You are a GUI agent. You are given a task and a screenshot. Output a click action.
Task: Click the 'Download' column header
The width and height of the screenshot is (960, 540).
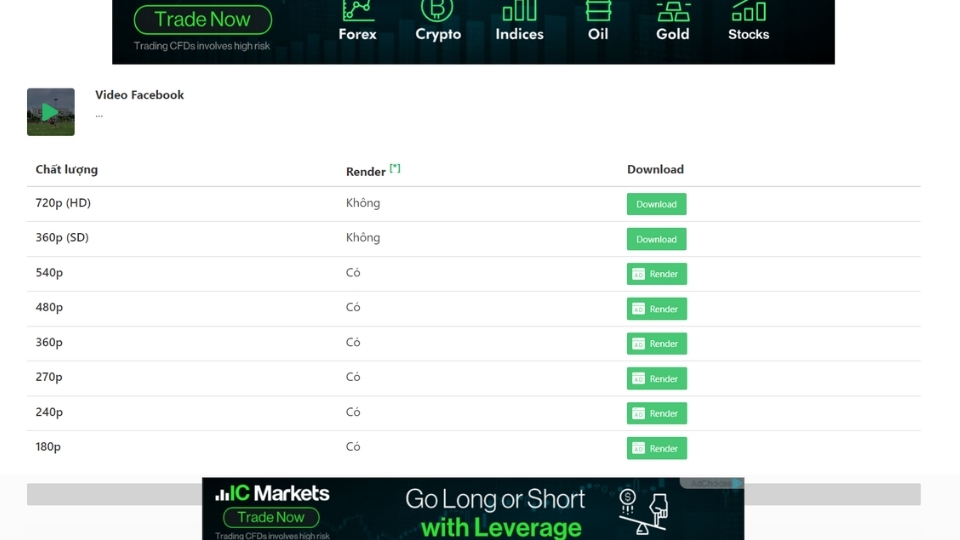click(x=655, y=170)
